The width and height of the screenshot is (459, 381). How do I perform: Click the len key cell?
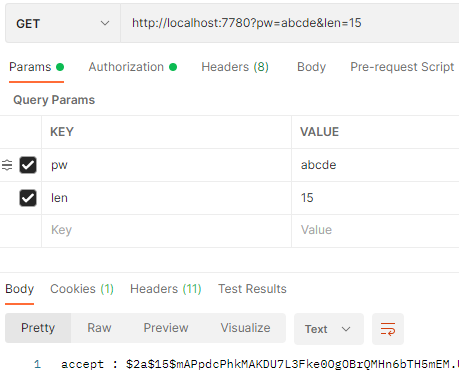coord(166,198)
